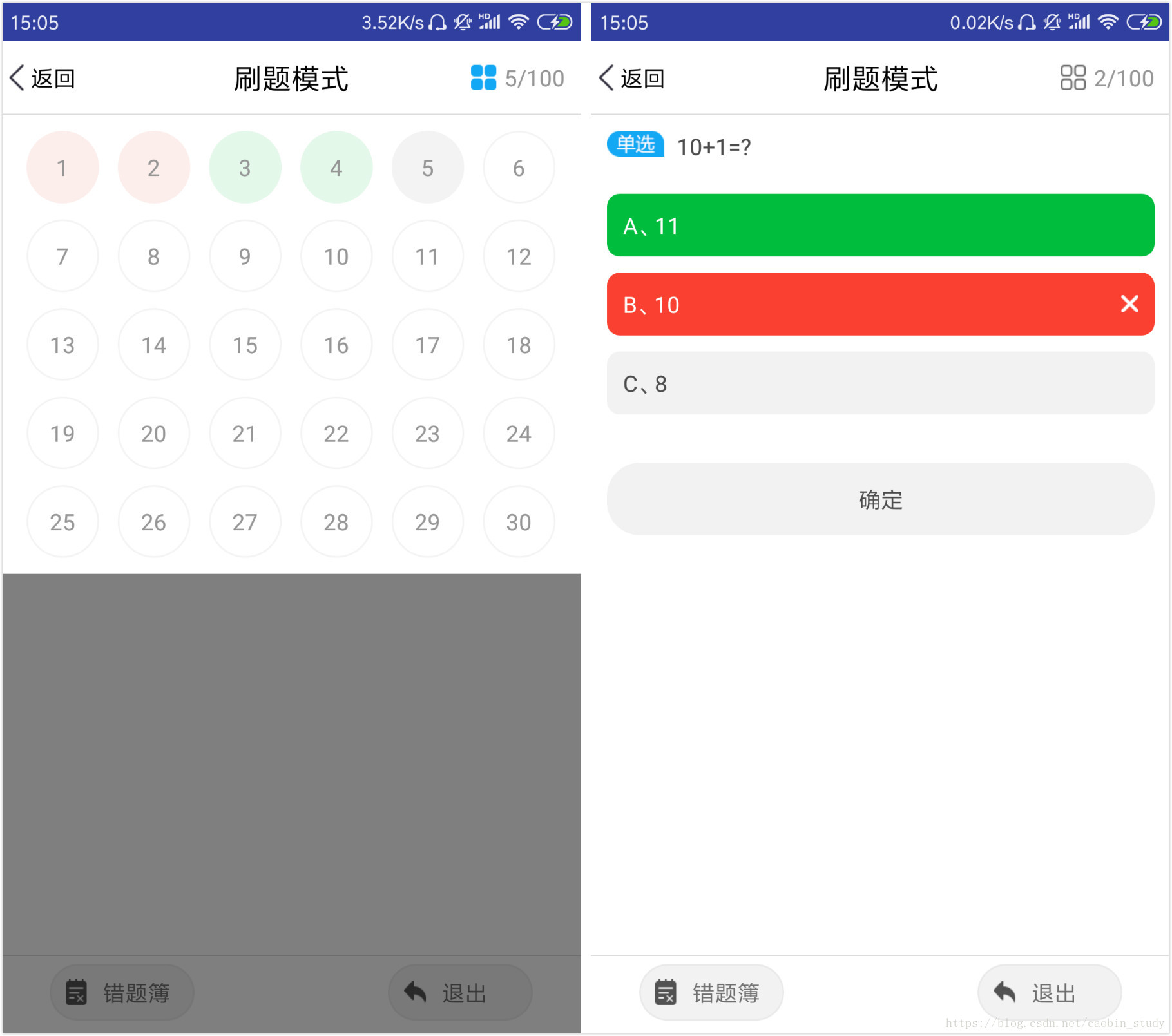Jump to question 9 in the grid
Viewport: 1172px width, 1036px height.
245,256
